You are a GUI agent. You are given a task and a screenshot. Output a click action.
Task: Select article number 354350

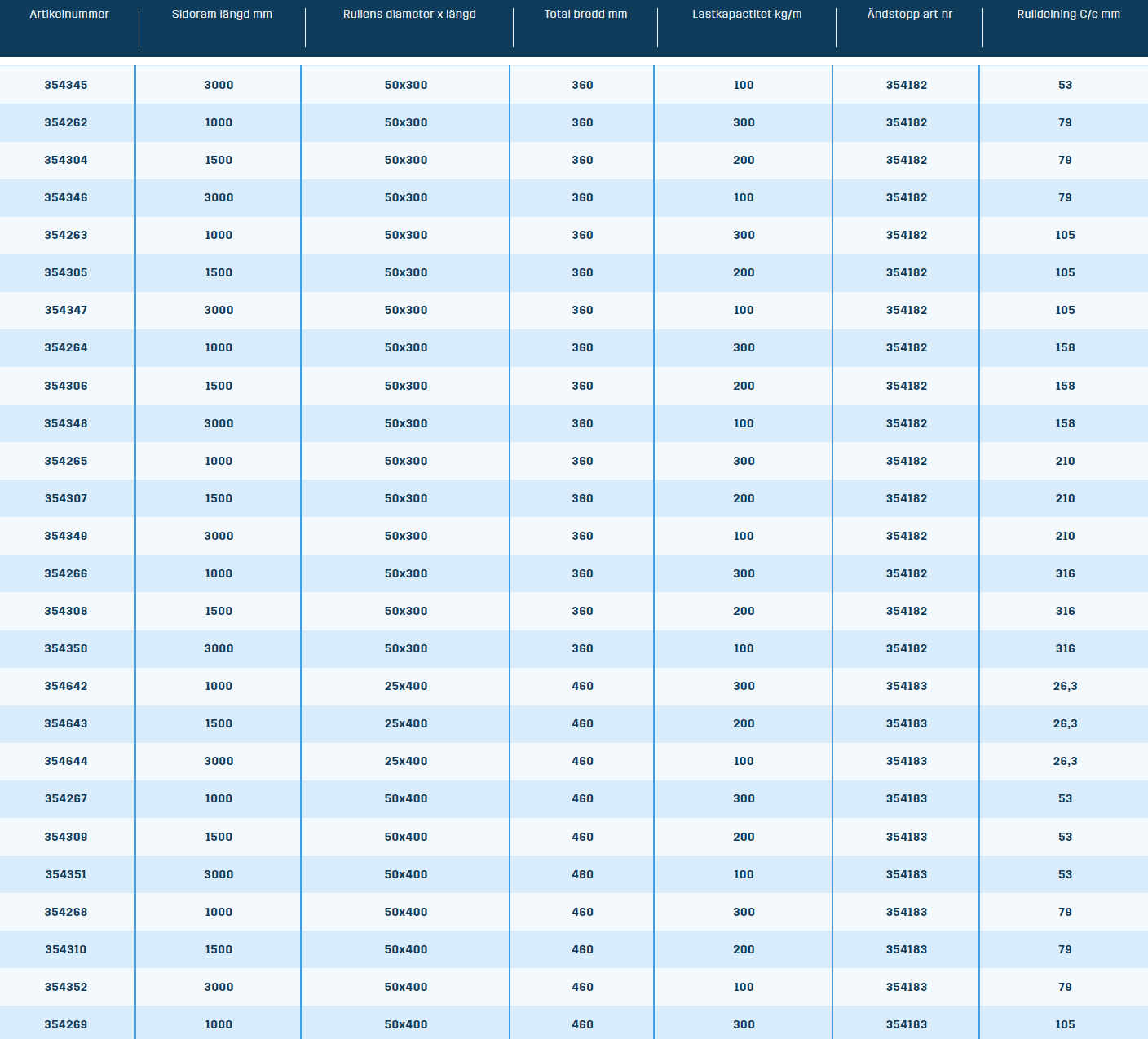[x=66, y=648]
